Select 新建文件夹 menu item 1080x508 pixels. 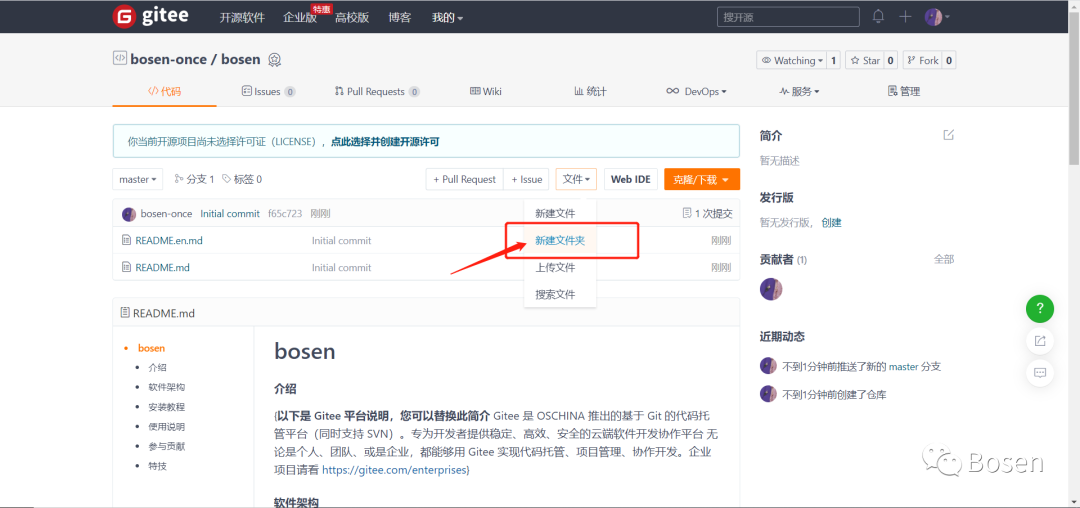click(560, 240)
